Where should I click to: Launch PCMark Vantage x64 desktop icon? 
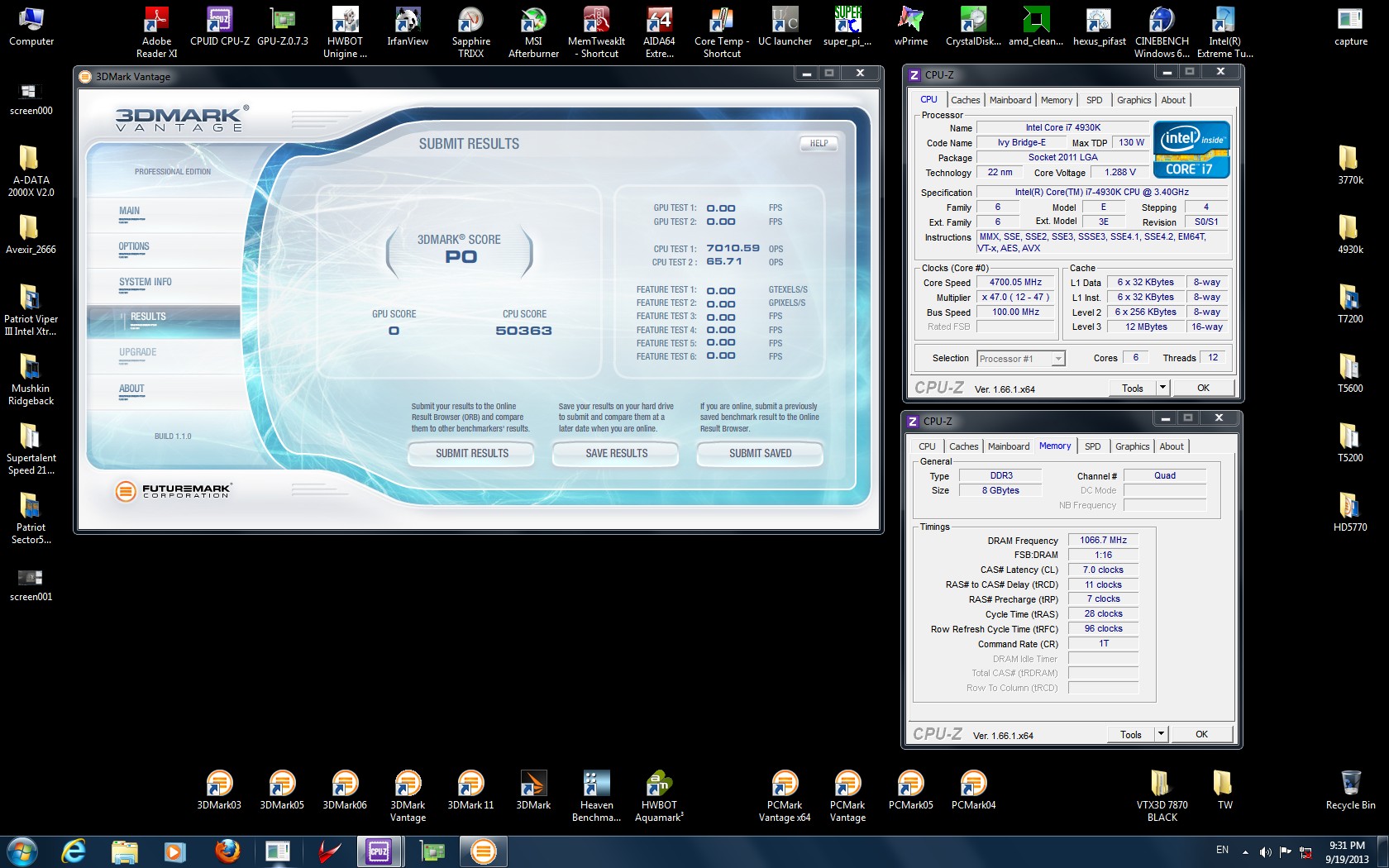785,796
